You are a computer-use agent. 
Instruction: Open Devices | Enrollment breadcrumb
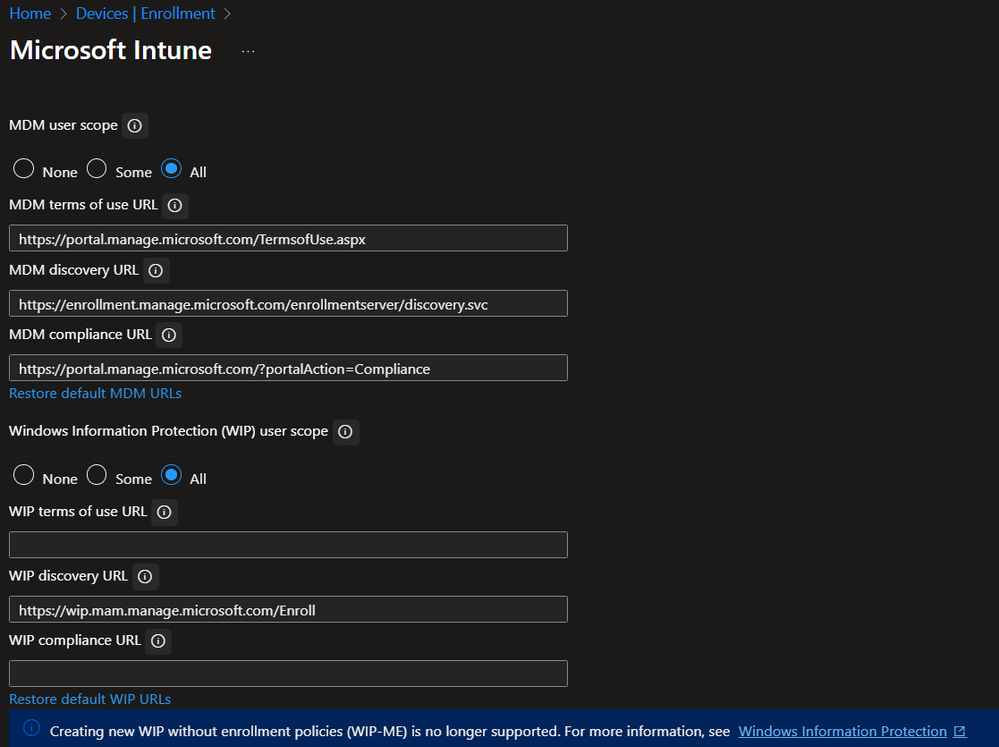point(145,13)
